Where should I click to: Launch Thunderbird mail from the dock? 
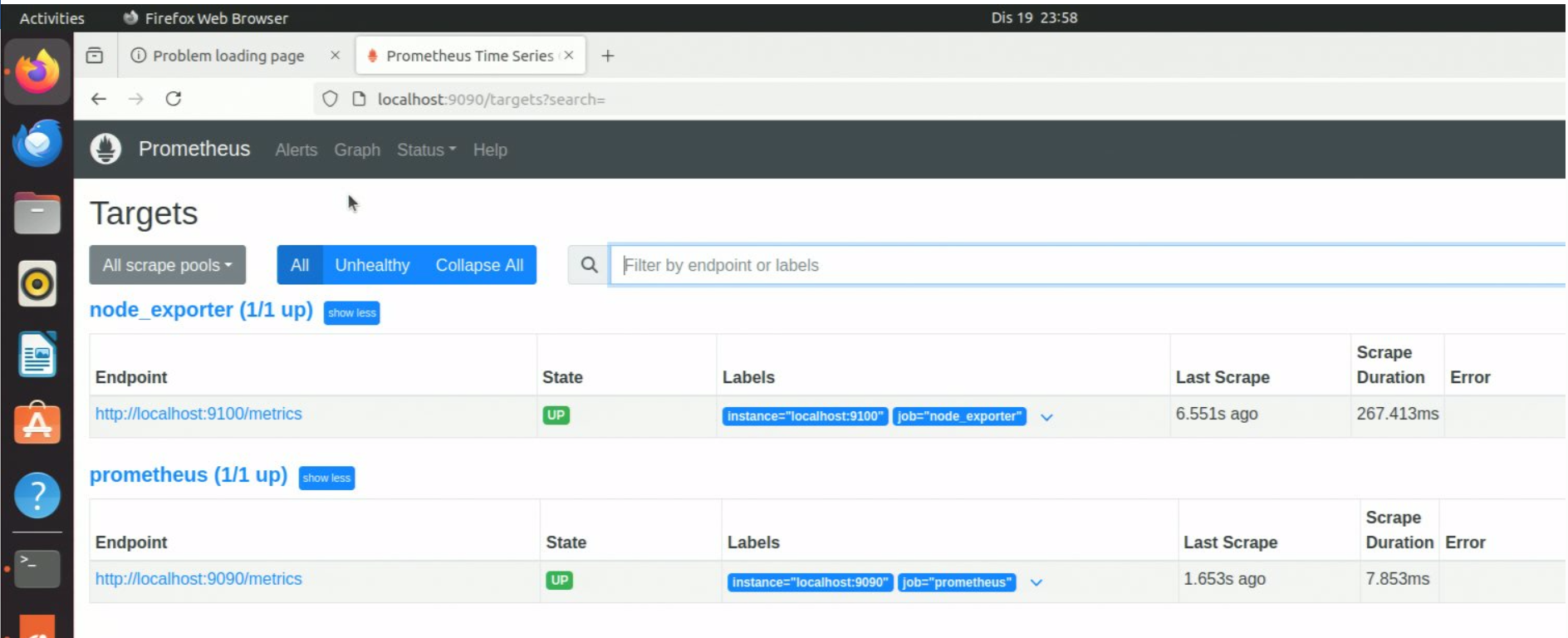37,143
